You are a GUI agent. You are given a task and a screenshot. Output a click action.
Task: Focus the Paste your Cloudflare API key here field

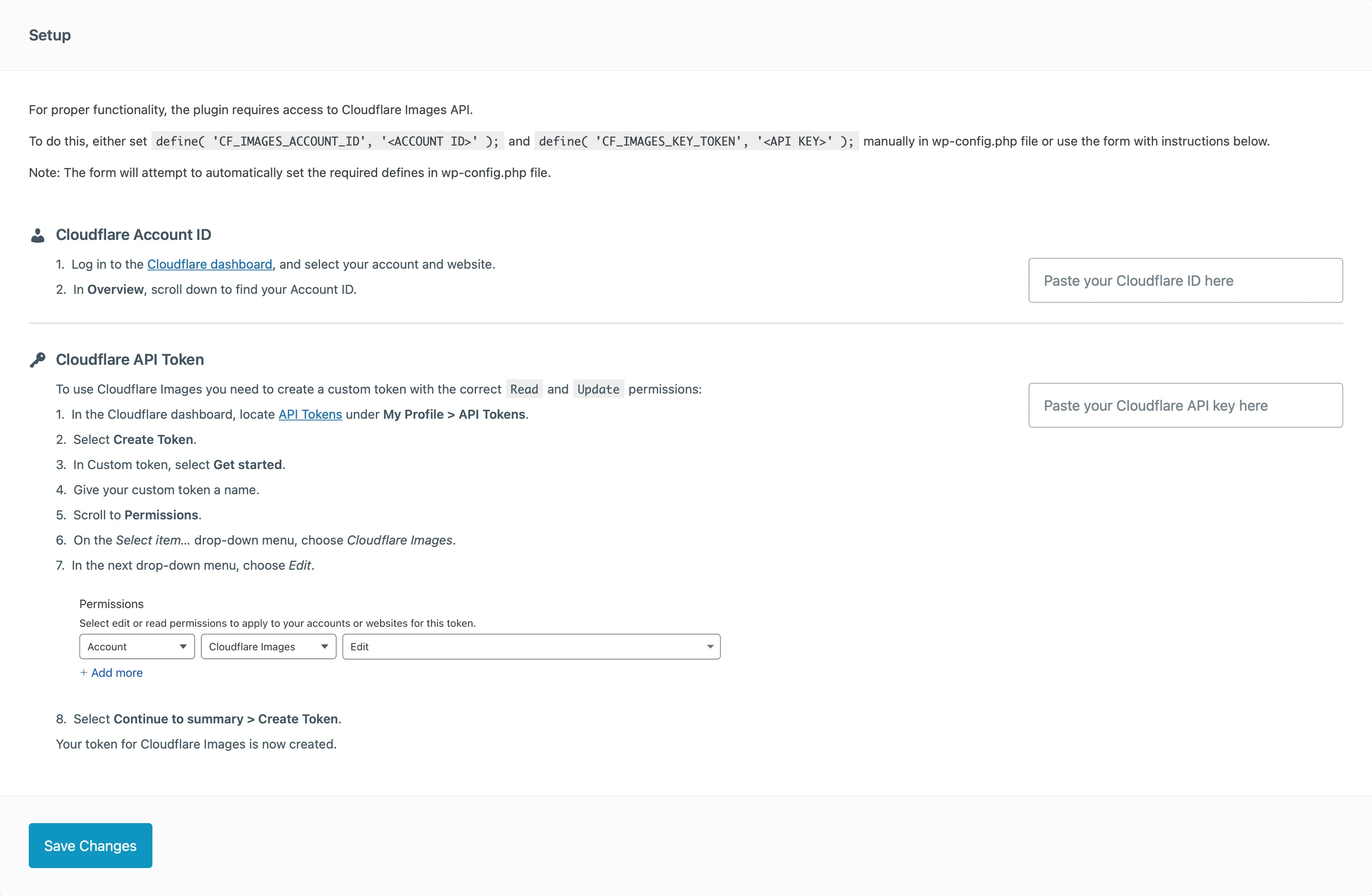(1185, 405)
